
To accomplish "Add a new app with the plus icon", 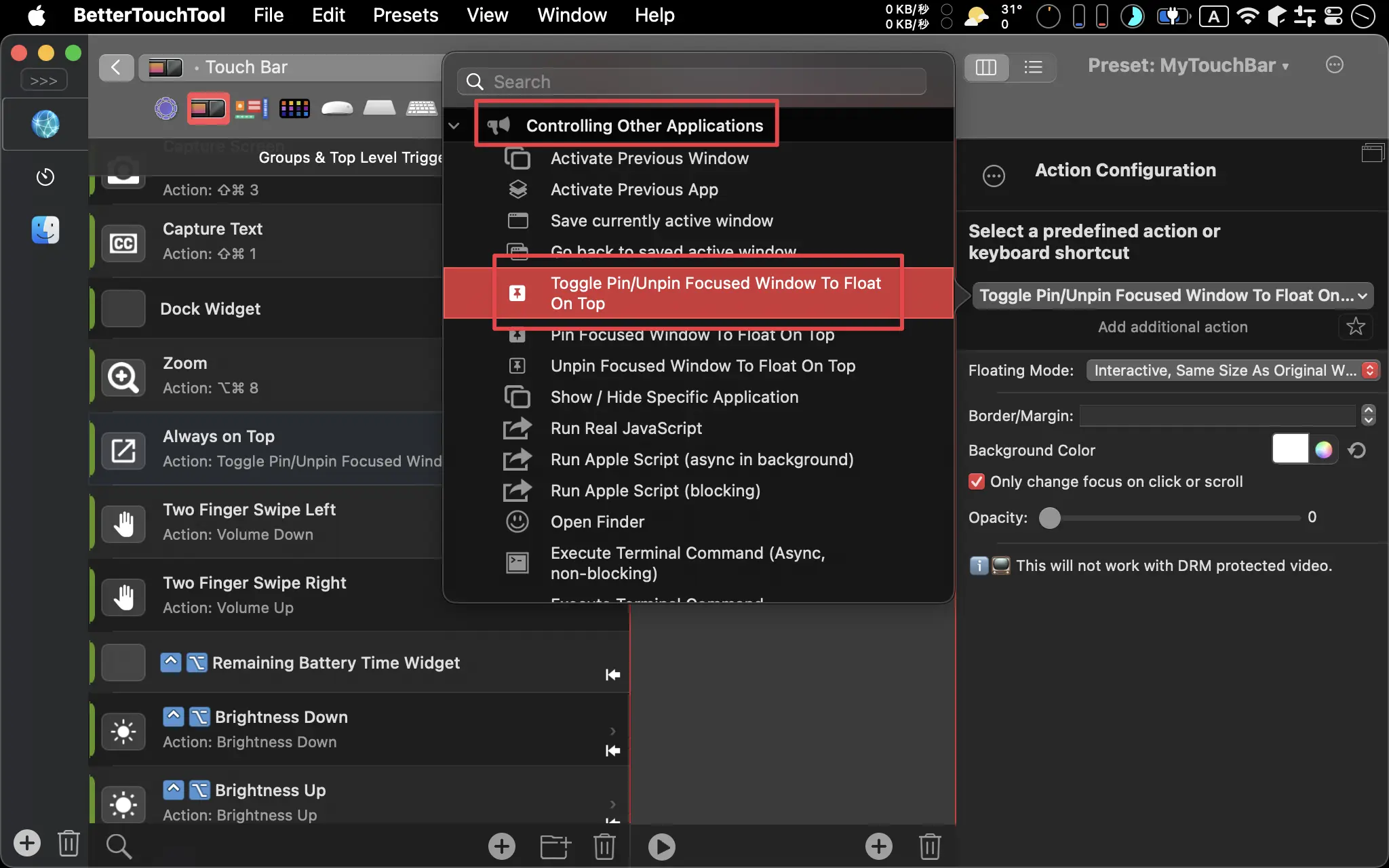I will pyautogui.click(x=27, y=844).
